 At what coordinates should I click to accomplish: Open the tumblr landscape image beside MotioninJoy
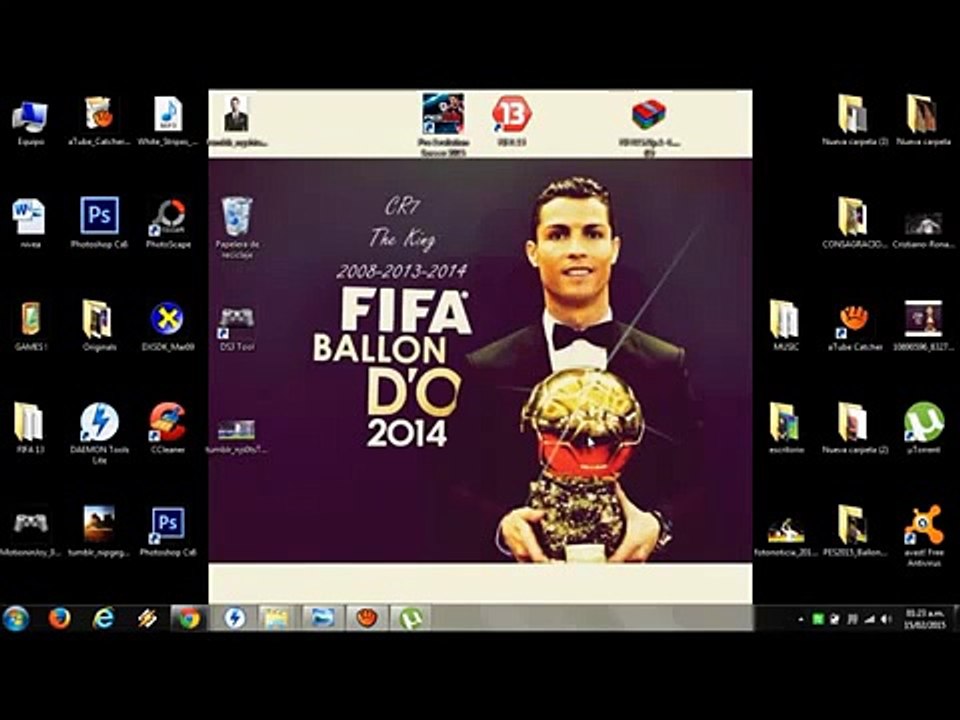[x=99, y=525]
